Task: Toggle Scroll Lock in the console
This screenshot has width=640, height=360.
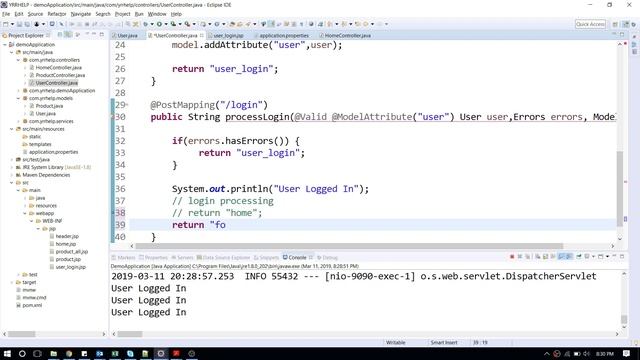Action: (545, 257)
